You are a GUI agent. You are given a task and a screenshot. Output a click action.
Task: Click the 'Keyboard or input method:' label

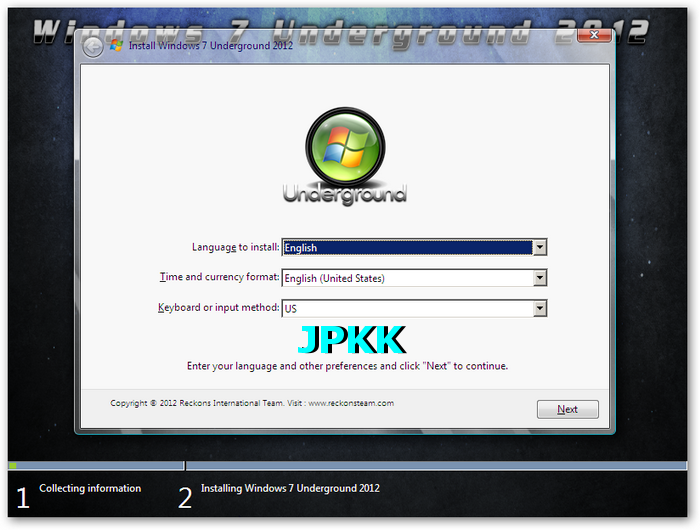[218, 308]
